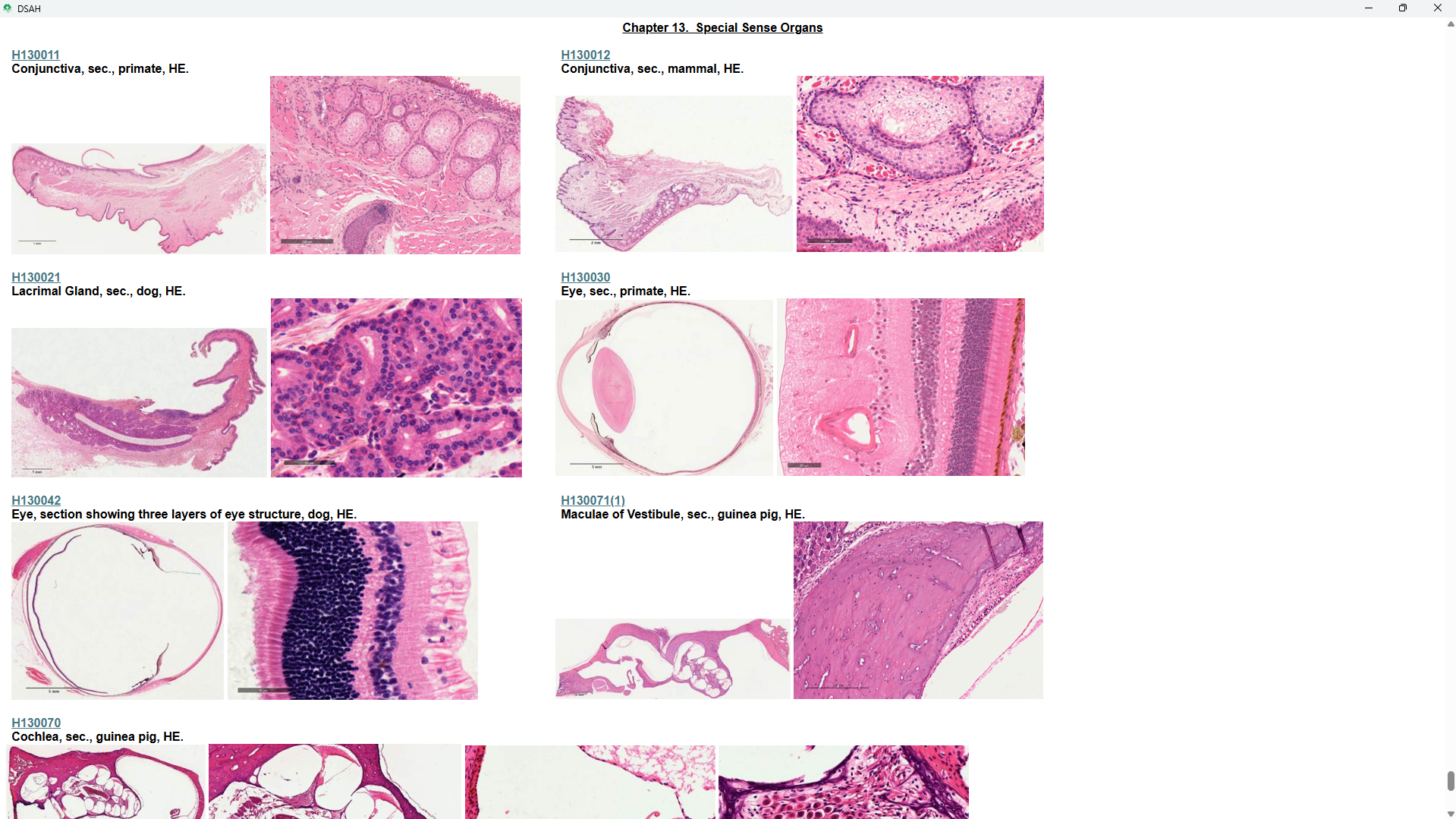Open the H130012 slide link
The image size is (1456, 819).
click(585, 55)
